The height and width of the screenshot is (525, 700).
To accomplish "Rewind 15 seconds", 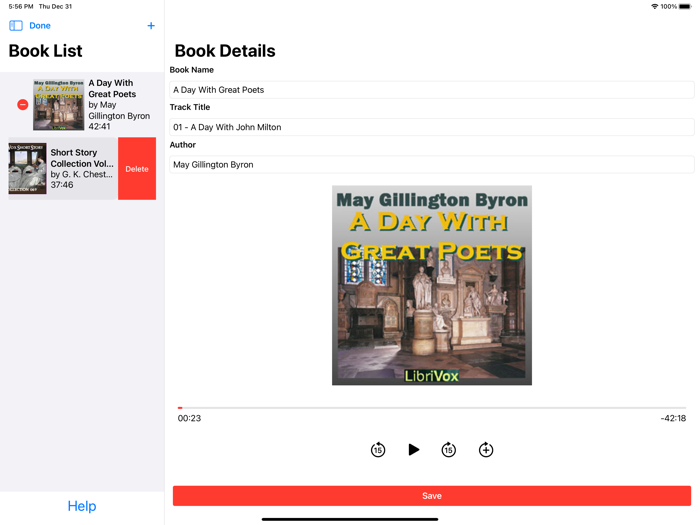I will pos(378,450).
